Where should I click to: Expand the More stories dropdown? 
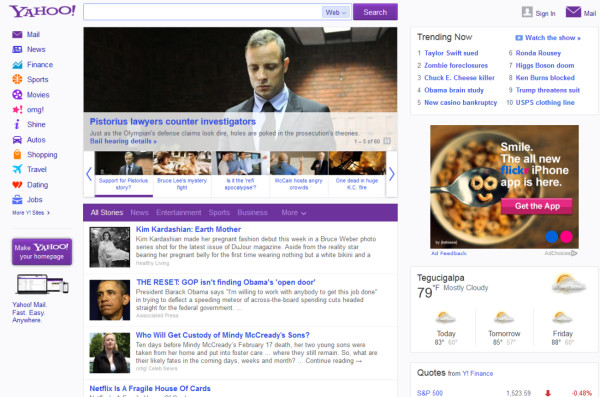[x=293, y=212]
